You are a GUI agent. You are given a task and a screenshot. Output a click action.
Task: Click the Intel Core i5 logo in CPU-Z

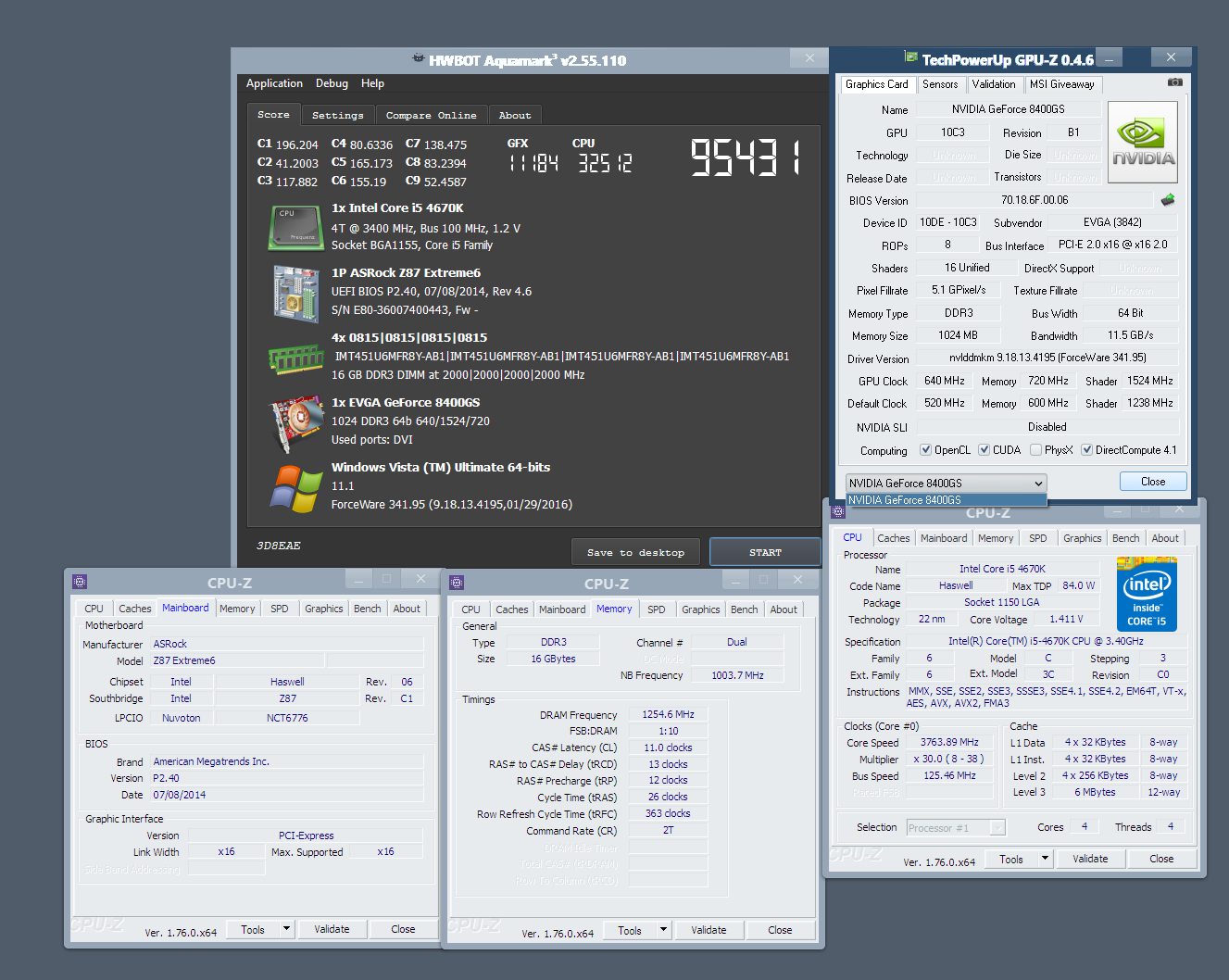point(1147,594)
